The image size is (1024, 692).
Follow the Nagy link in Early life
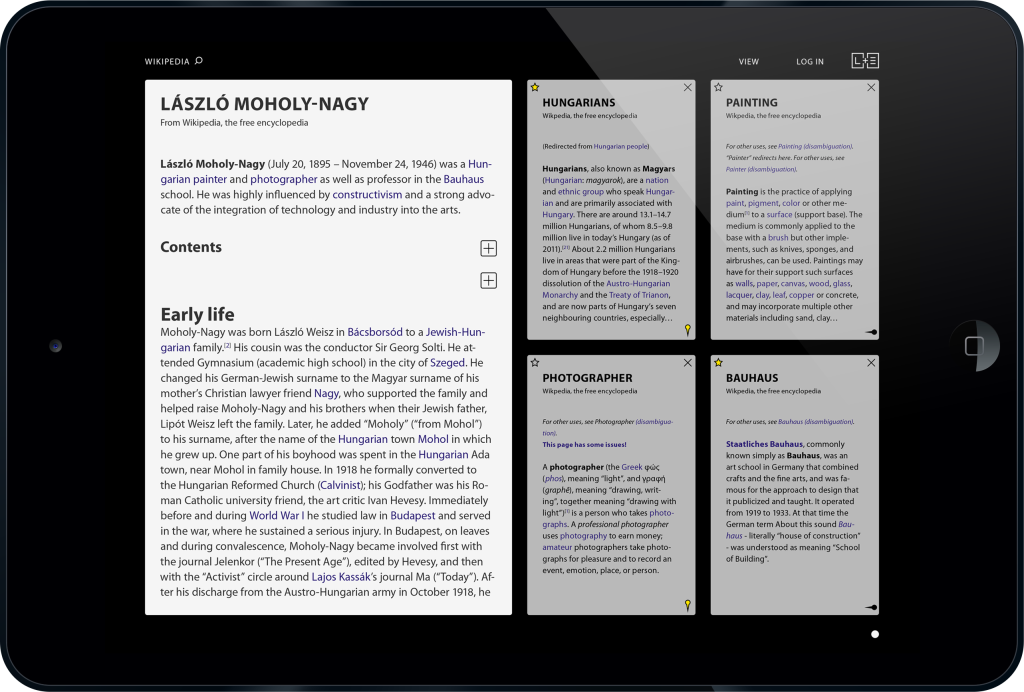click(326, 394)
